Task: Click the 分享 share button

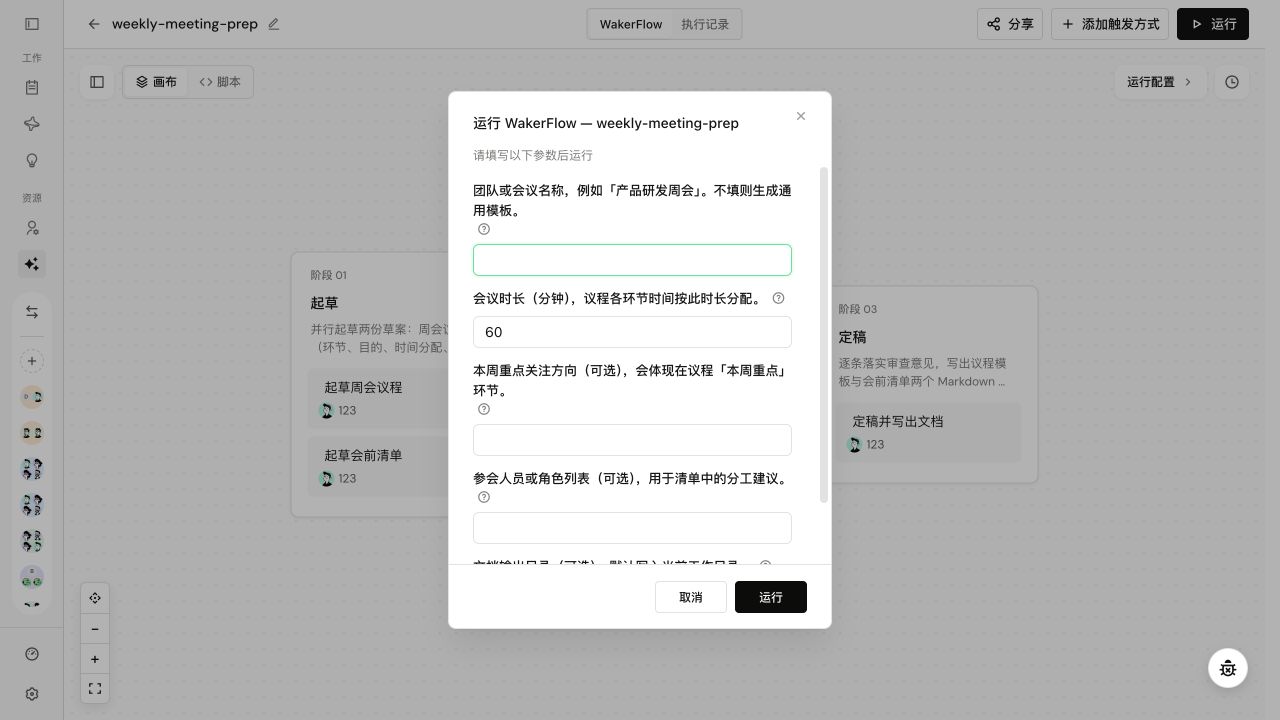Action: click(x=1010, y=24)
